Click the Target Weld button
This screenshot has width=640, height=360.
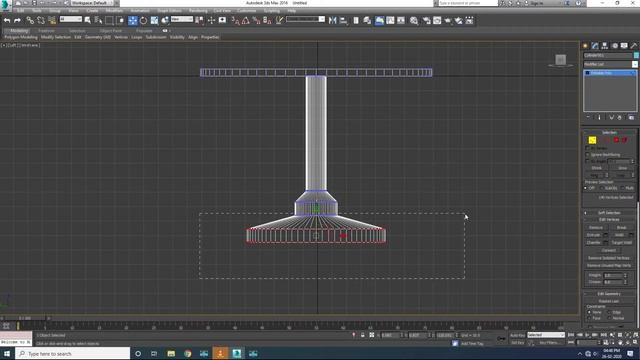[622, 242]
